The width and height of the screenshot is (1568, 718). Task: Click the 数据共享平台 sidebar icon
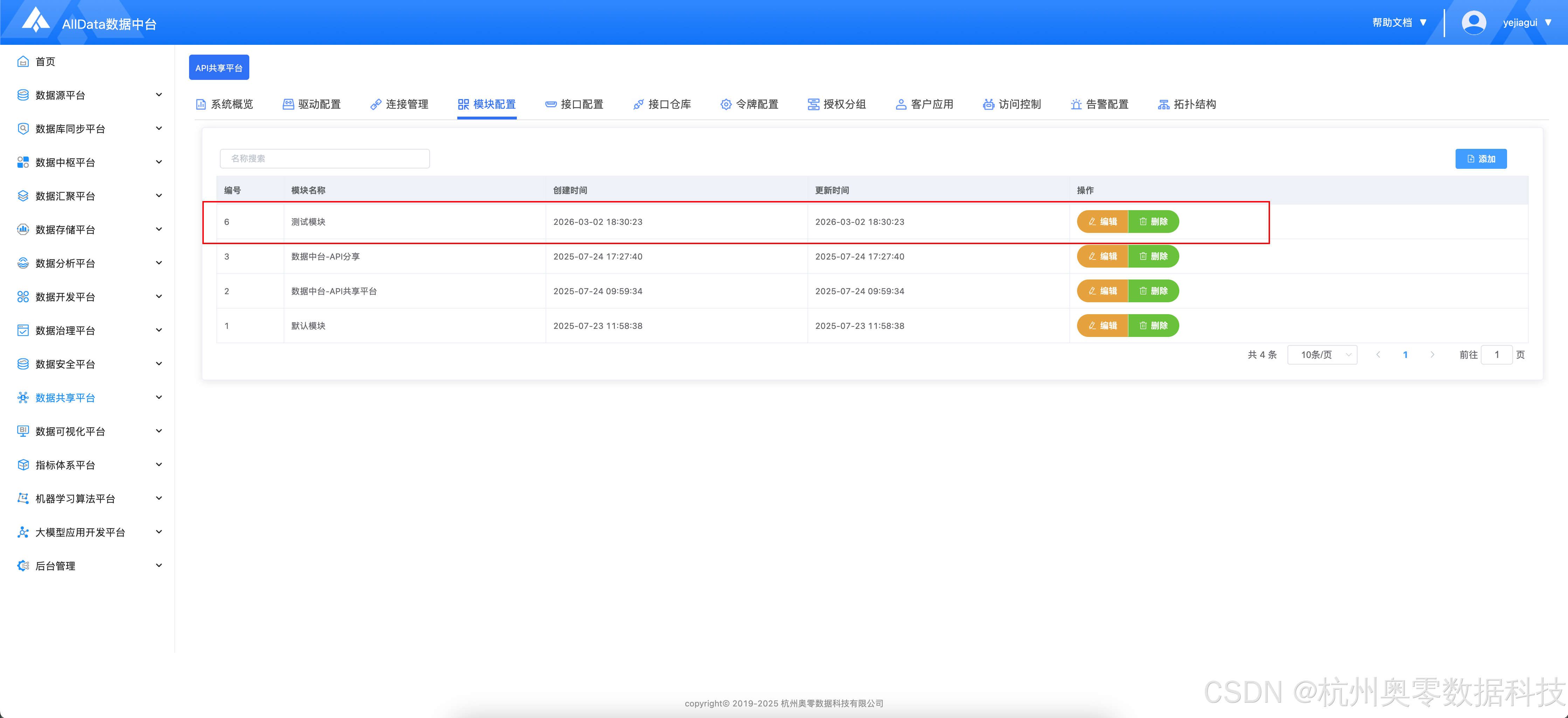click(x=23, y=398)
